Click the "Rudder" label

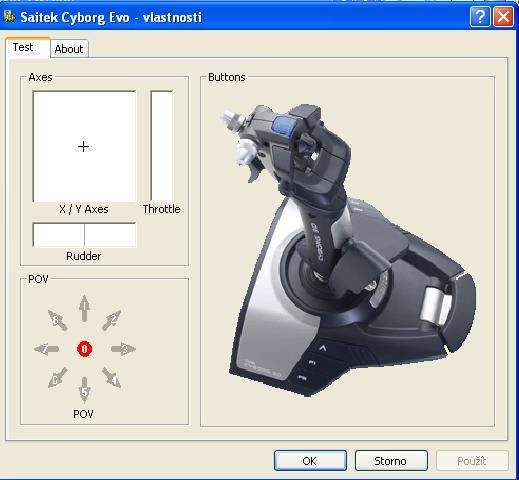84,256
